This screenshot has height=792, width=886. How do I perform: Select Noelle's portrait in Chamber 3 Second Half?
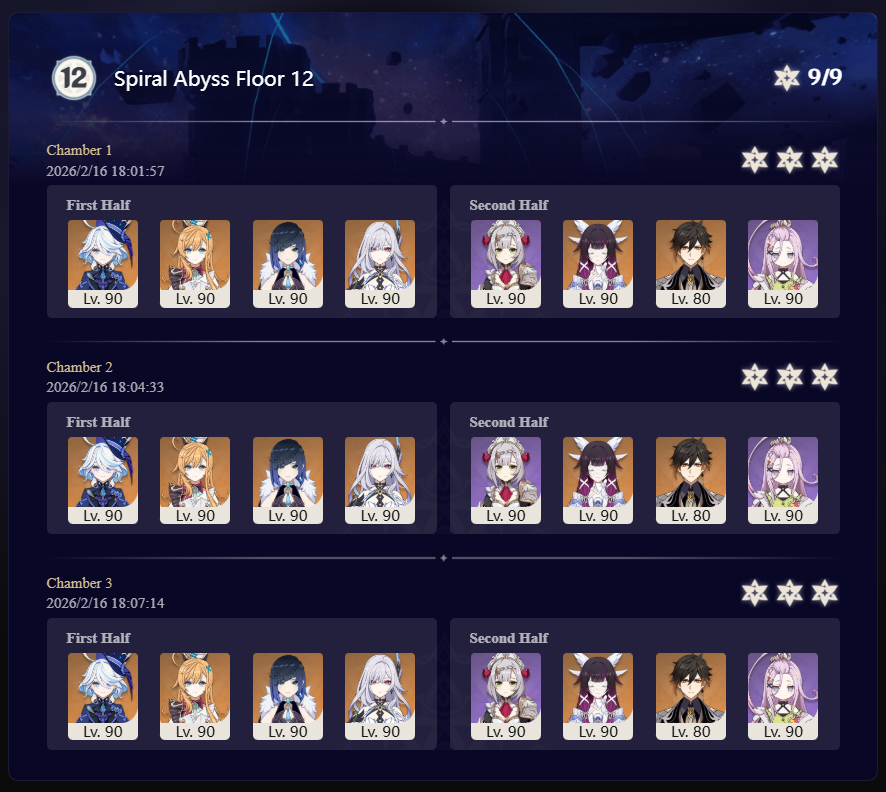click(506, 697)
